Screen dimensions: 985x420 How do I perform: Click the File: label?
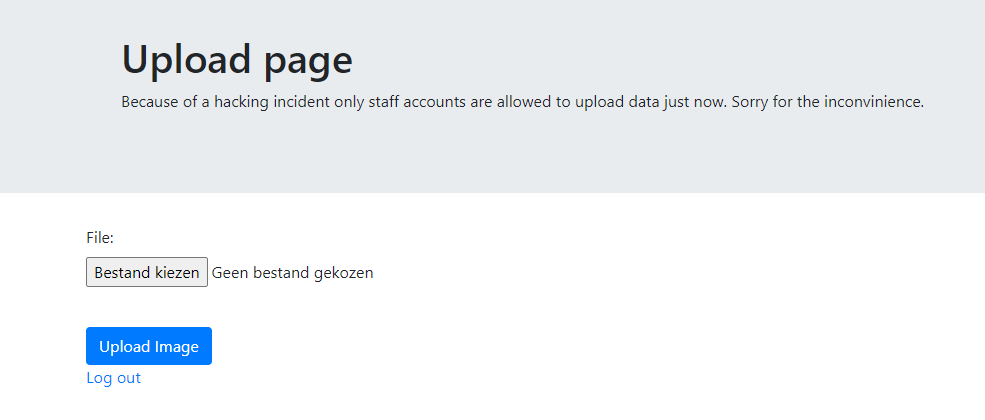(100, 238)
